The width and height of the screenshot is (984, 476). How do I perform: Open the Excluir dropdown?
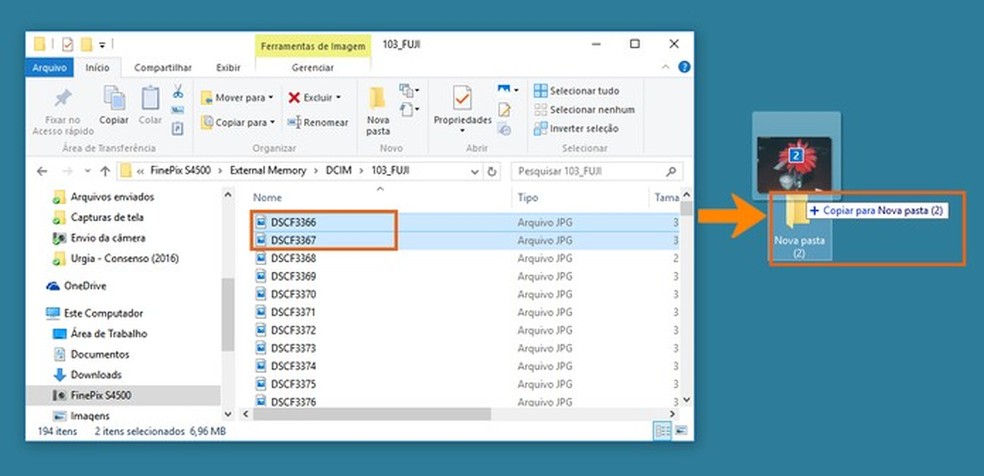click(x=314, y=98)
